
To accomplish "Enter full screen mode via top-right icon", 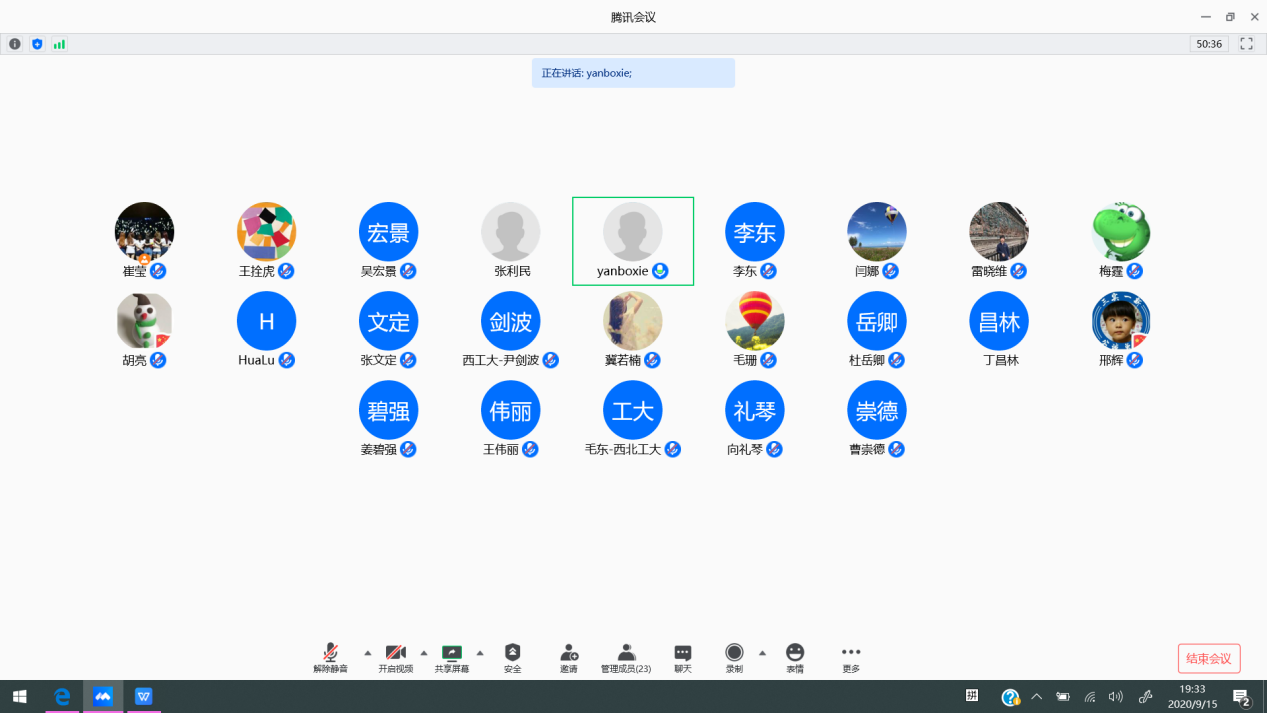I will pyautogui.click(x=1246, y=44).
